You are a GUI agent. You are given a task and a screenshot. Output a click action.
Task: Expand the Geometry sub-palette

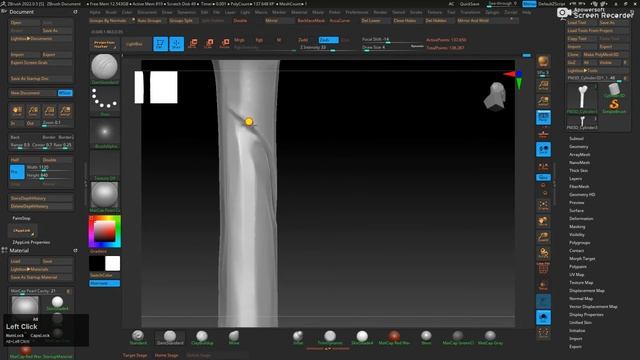(x=579, y=147)
